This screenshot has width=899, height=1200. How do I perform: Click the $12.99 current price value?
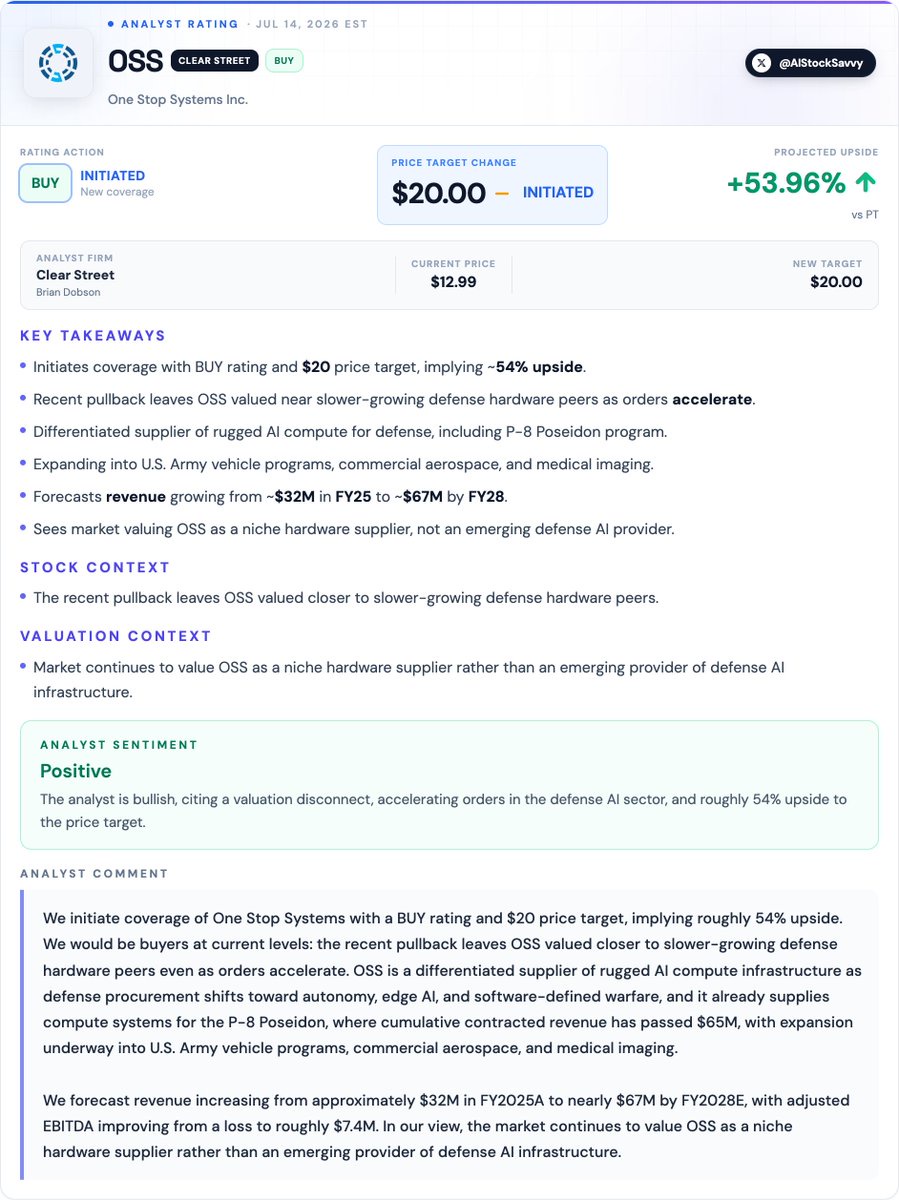453,282
